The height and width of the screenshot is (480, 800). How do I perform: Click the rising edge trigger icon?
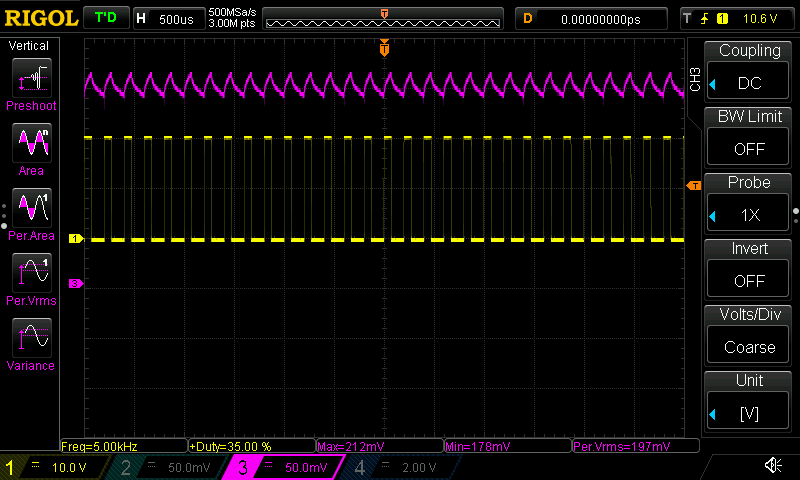(705, 19)
